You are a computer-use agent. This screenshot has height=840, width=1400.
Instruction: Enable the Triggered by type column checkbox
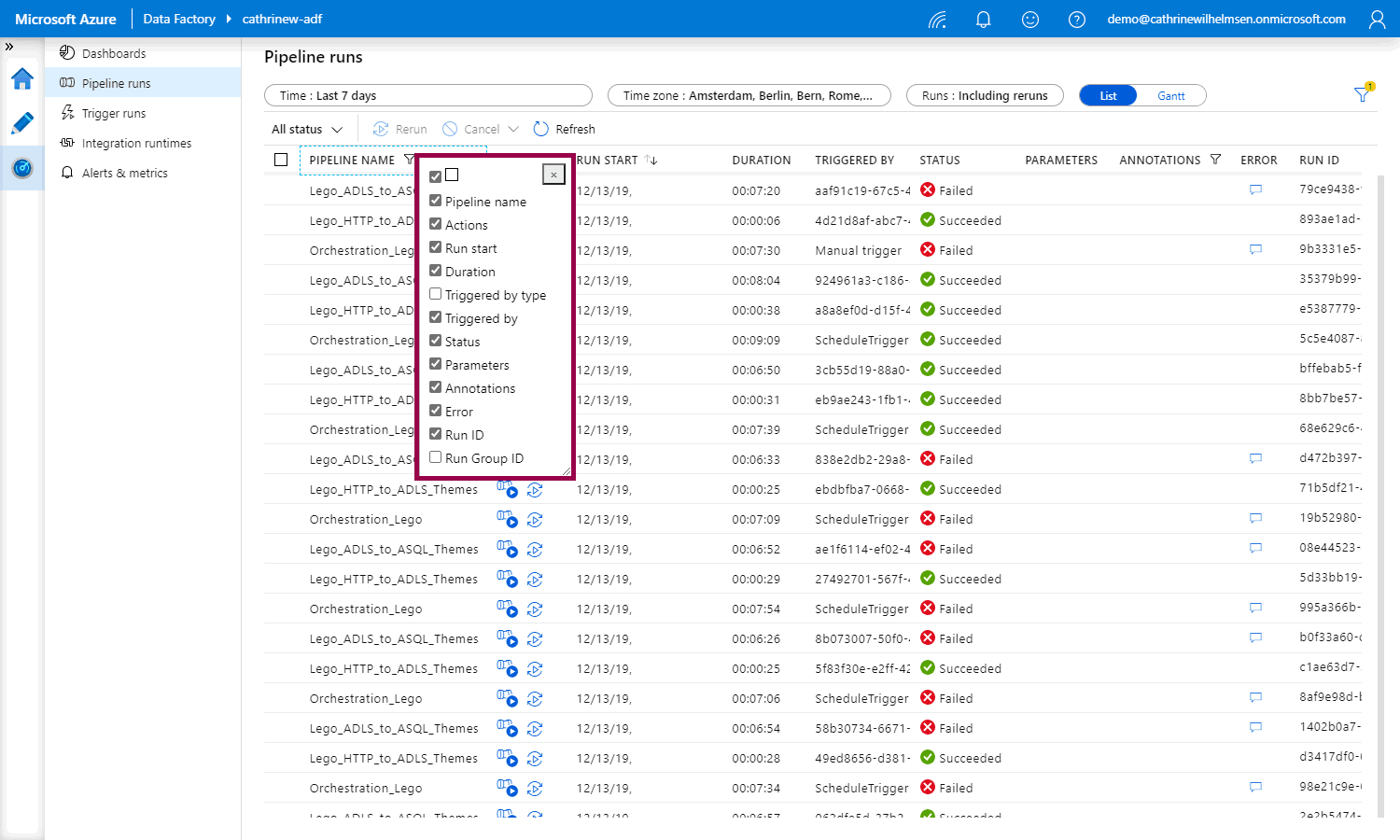436,294
